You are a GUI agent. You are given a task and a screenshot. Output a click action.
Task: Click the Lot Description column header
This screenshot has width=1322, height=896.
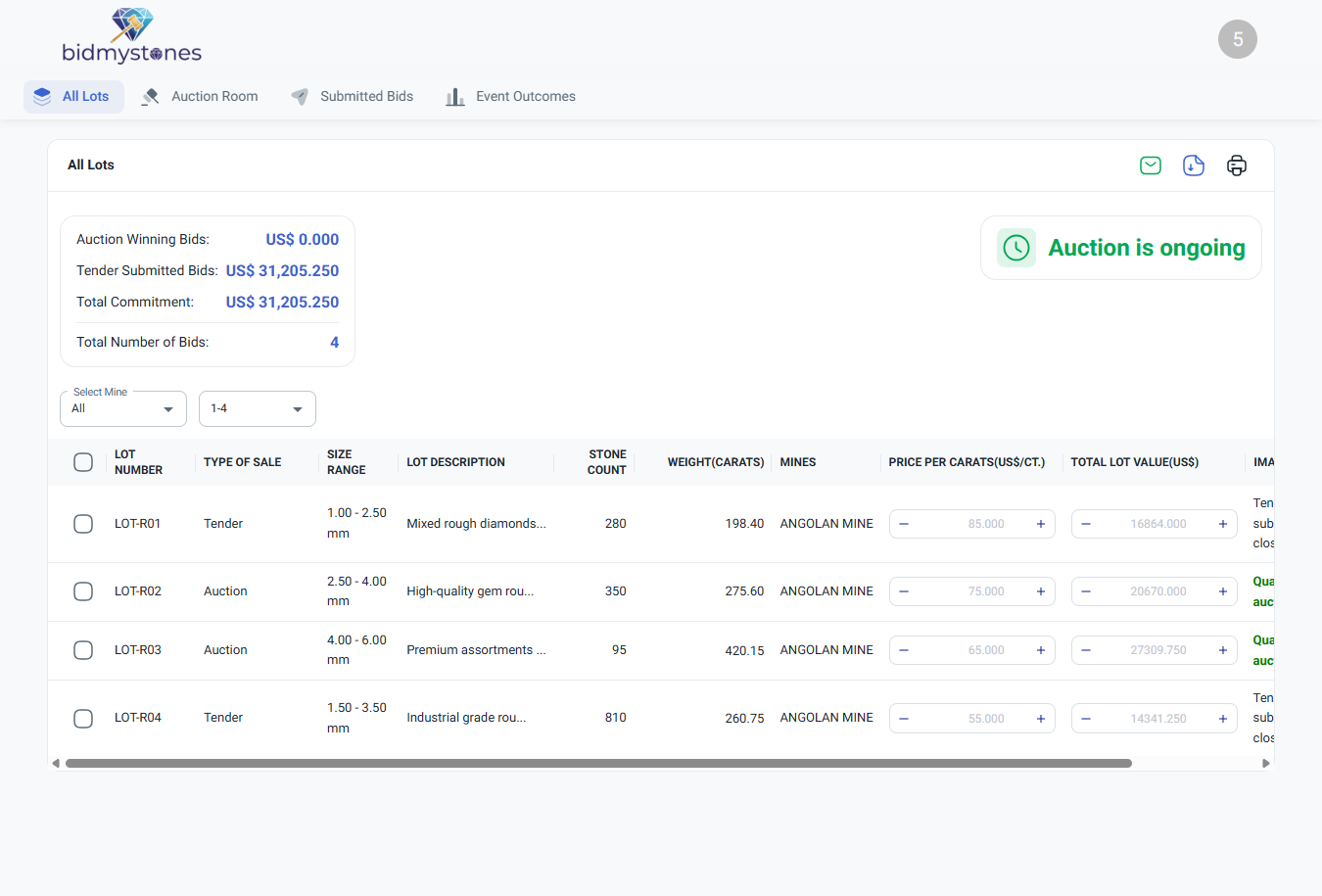pyautogui.click(x=455, y=462)
